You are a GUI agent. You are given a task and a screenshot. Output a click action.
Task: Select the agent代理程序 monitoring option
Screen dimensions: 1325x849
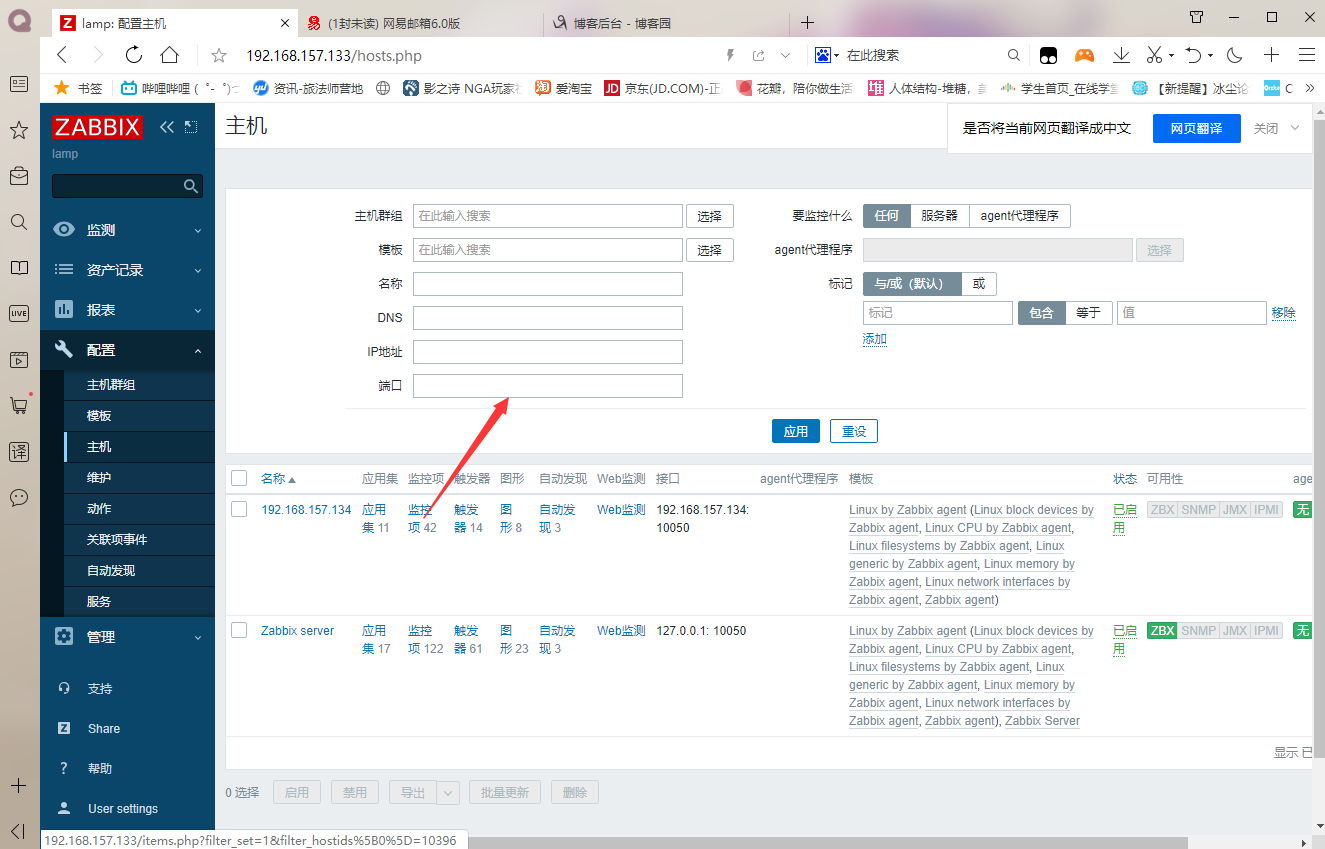tap(1019, 215)
